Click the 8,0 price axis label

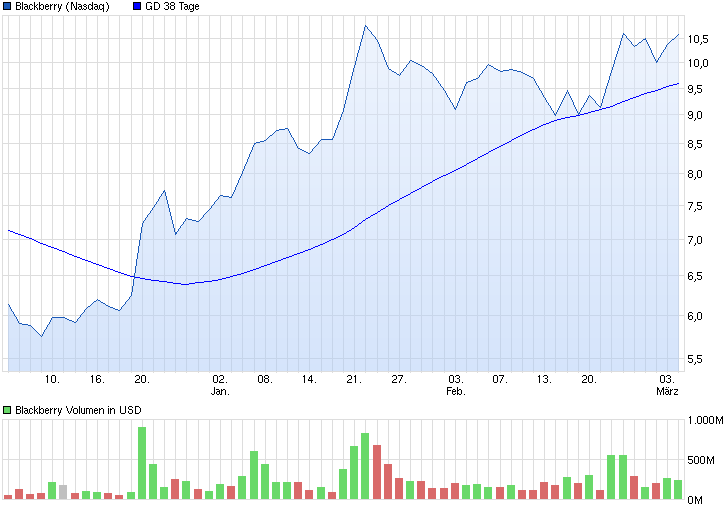coord(699,175)
